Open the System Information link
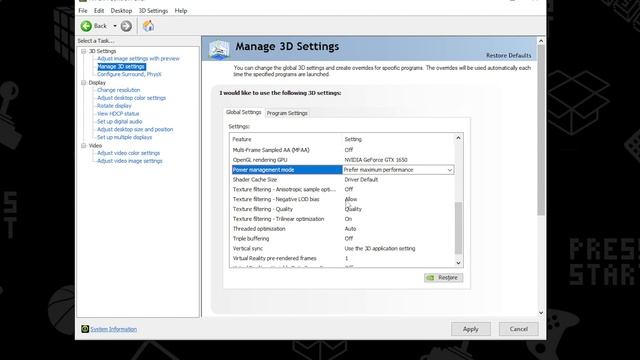Viewport: 640px width, 360px height. tap(113, 329)
